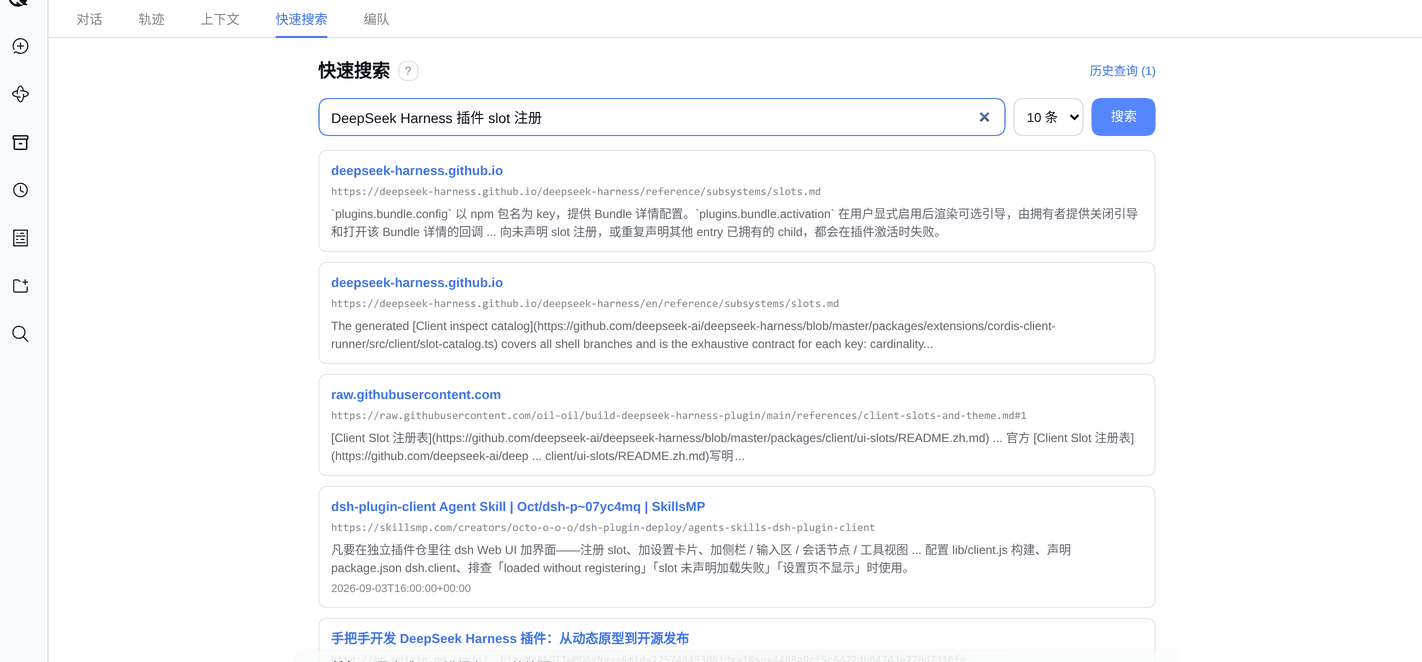Screen dimensions: 1422x662
Task: Click snippet starting with `plugins.bundle.config`
Action: click(734, 223)
